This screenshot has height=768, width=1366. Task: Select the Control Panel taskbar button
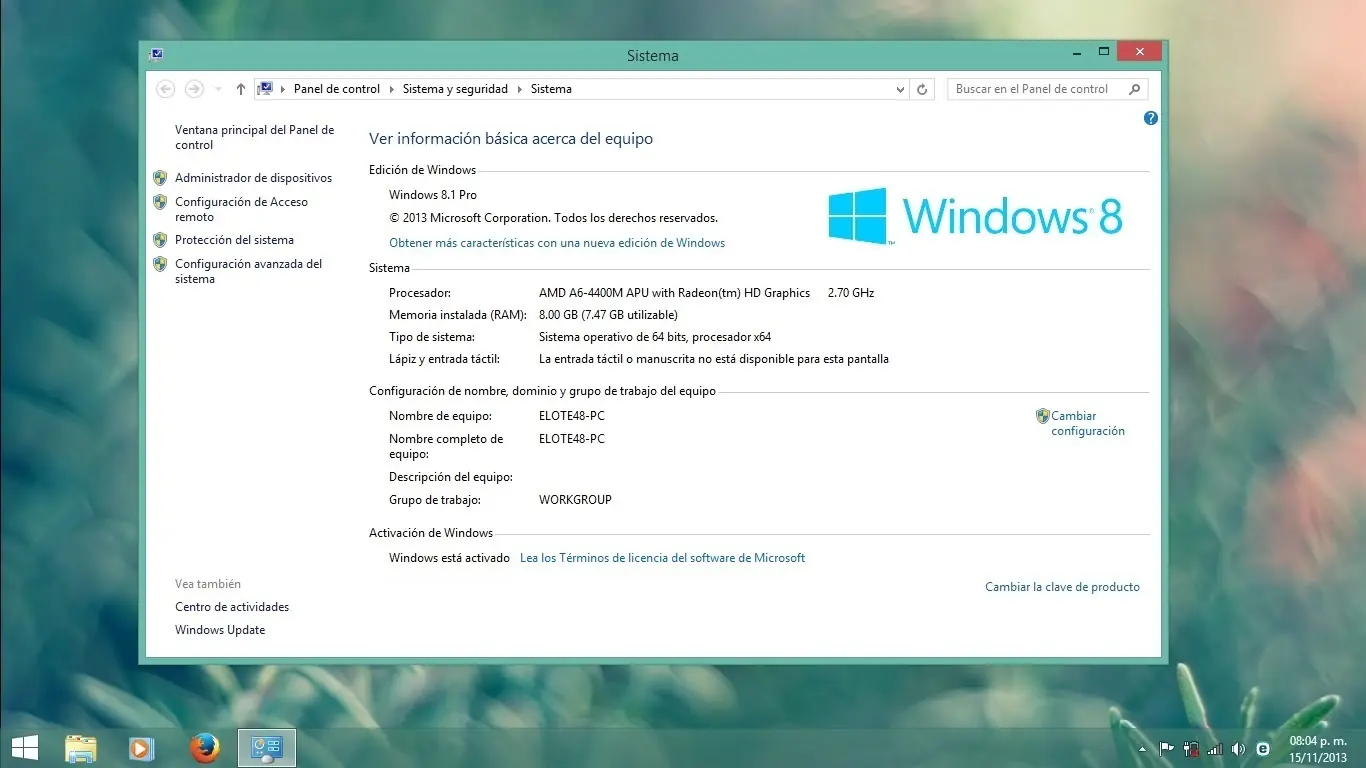(x=267, y=747)
